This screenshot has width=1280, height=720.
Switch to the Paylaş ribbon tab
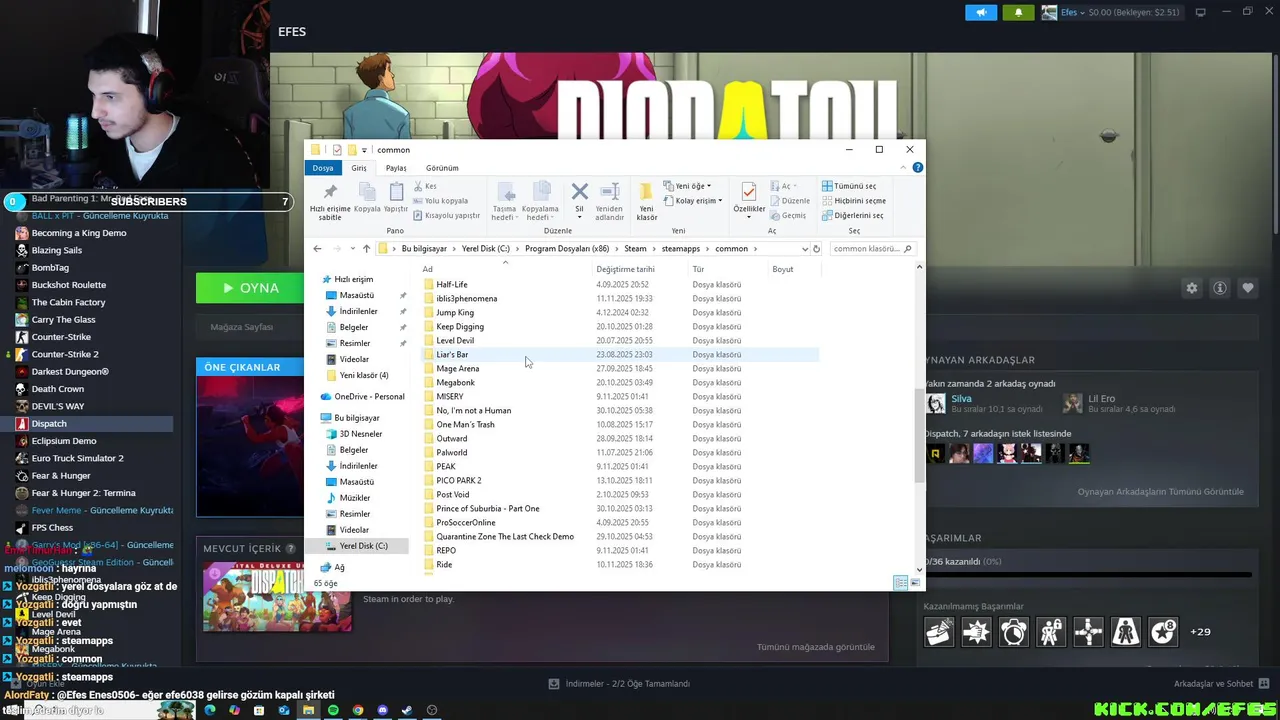[x=396, y=168]
